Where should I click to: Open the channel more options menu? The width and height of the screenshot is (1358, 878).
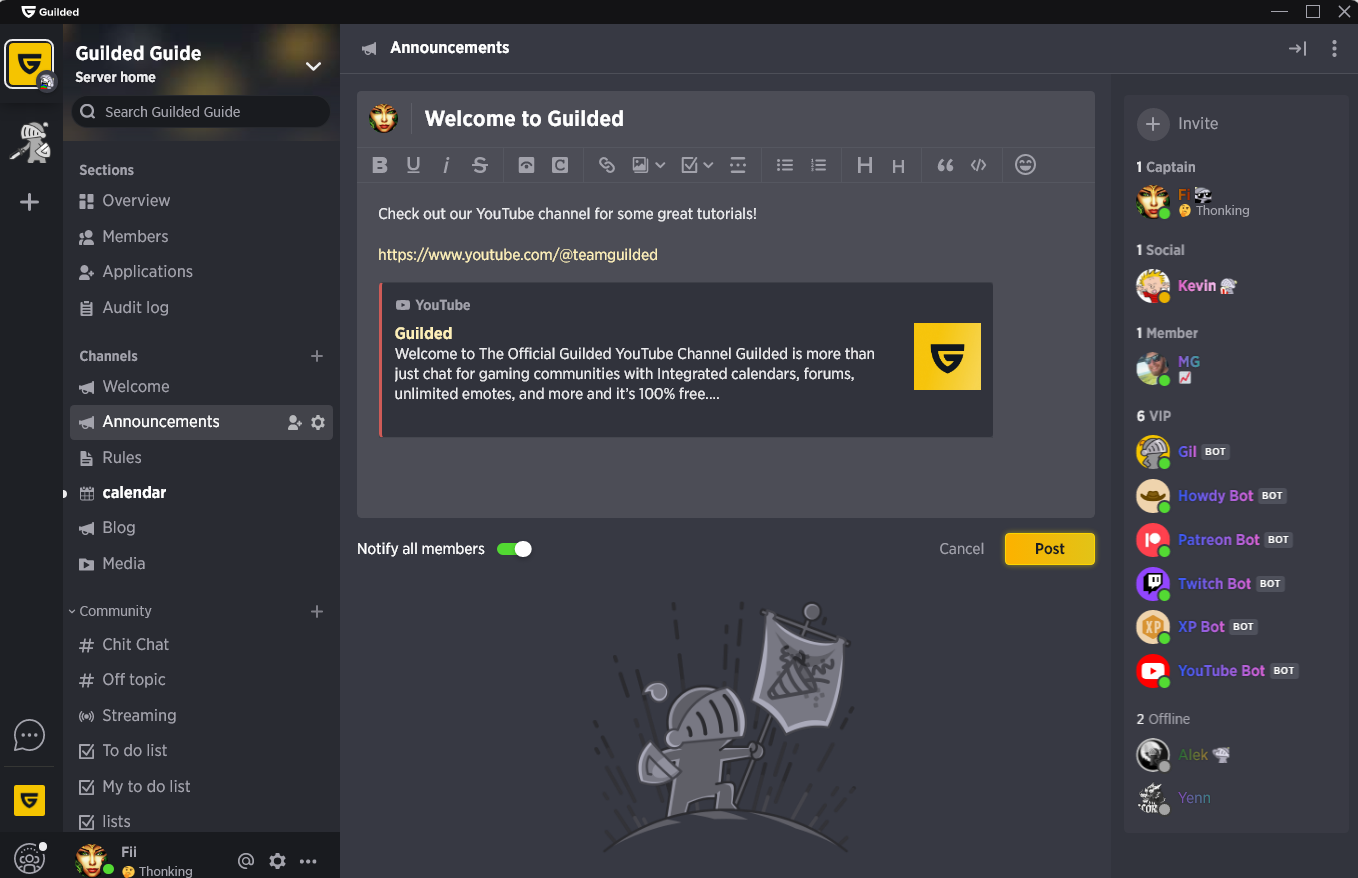1334,48
